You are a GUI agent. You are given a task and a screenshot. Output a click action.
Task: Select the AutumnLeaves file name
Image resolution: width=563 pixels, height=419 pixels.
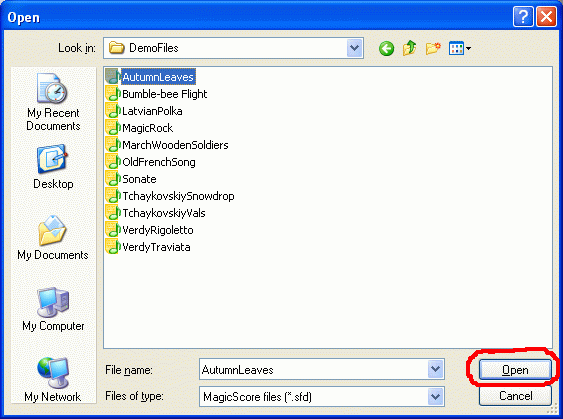(x=158, y=77)
